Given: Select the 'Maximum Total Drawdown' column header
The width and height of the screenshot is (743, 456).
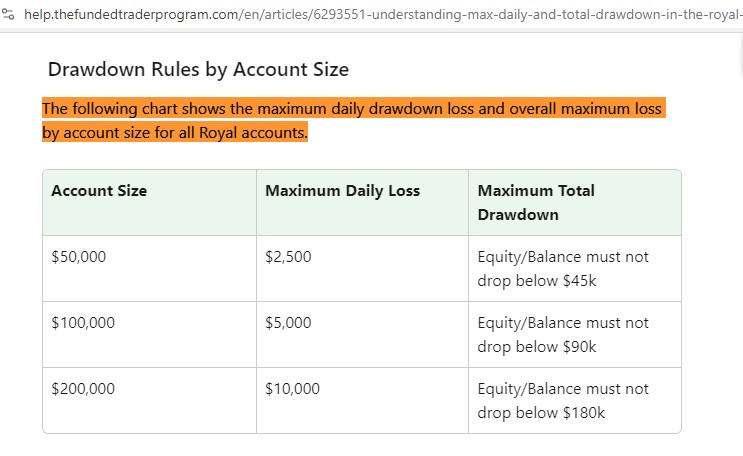Looking at the screenshot, I should click(x=536, y=202).
